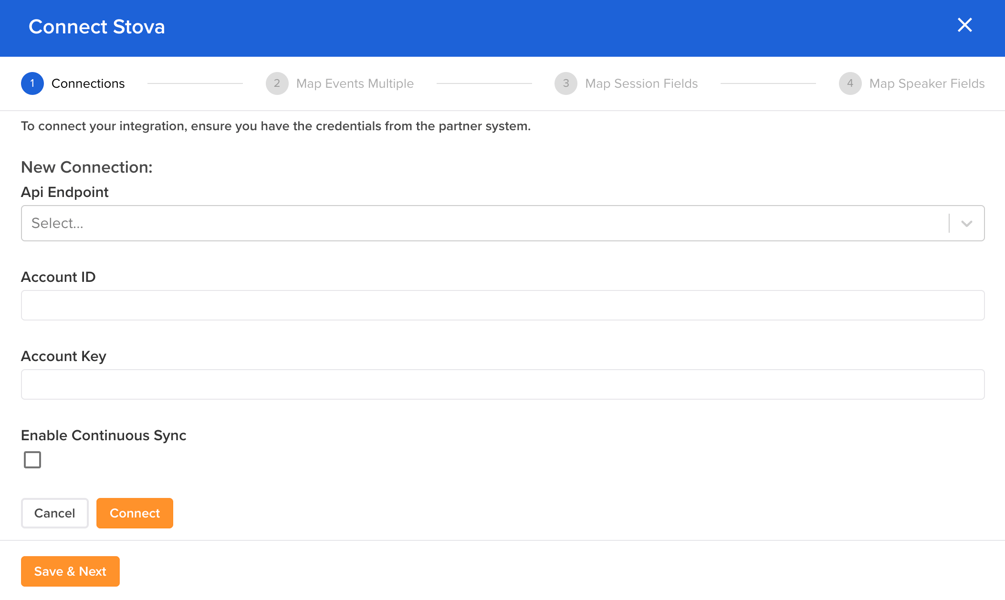Click into the Account Key field
The image size is (1005, 600).
(502, 385)
